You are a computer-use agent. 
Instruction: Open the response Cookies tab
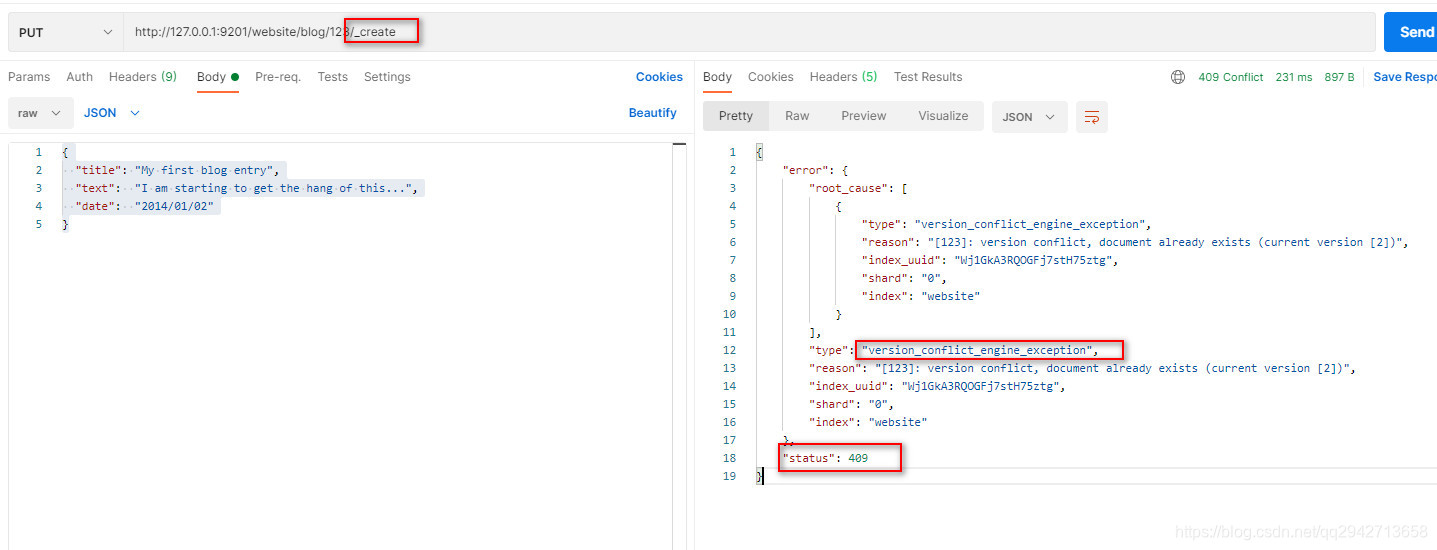tap(771, 77)
